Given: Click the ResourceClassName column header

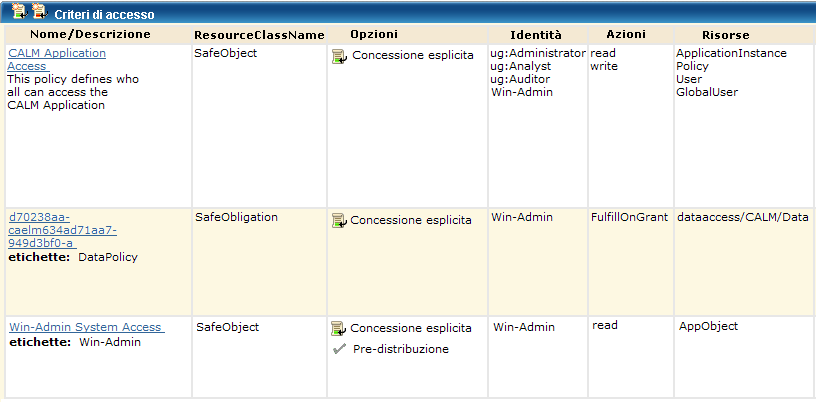Looking at the screenshot, I should pyautogui.click(x=259, y=34).
